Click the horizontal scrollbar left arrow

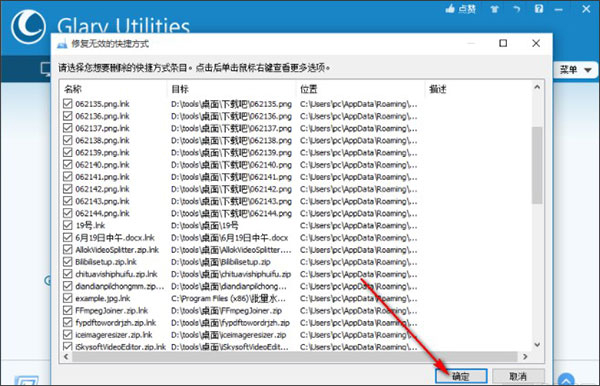pyautogui.click(x=66, y=357)
